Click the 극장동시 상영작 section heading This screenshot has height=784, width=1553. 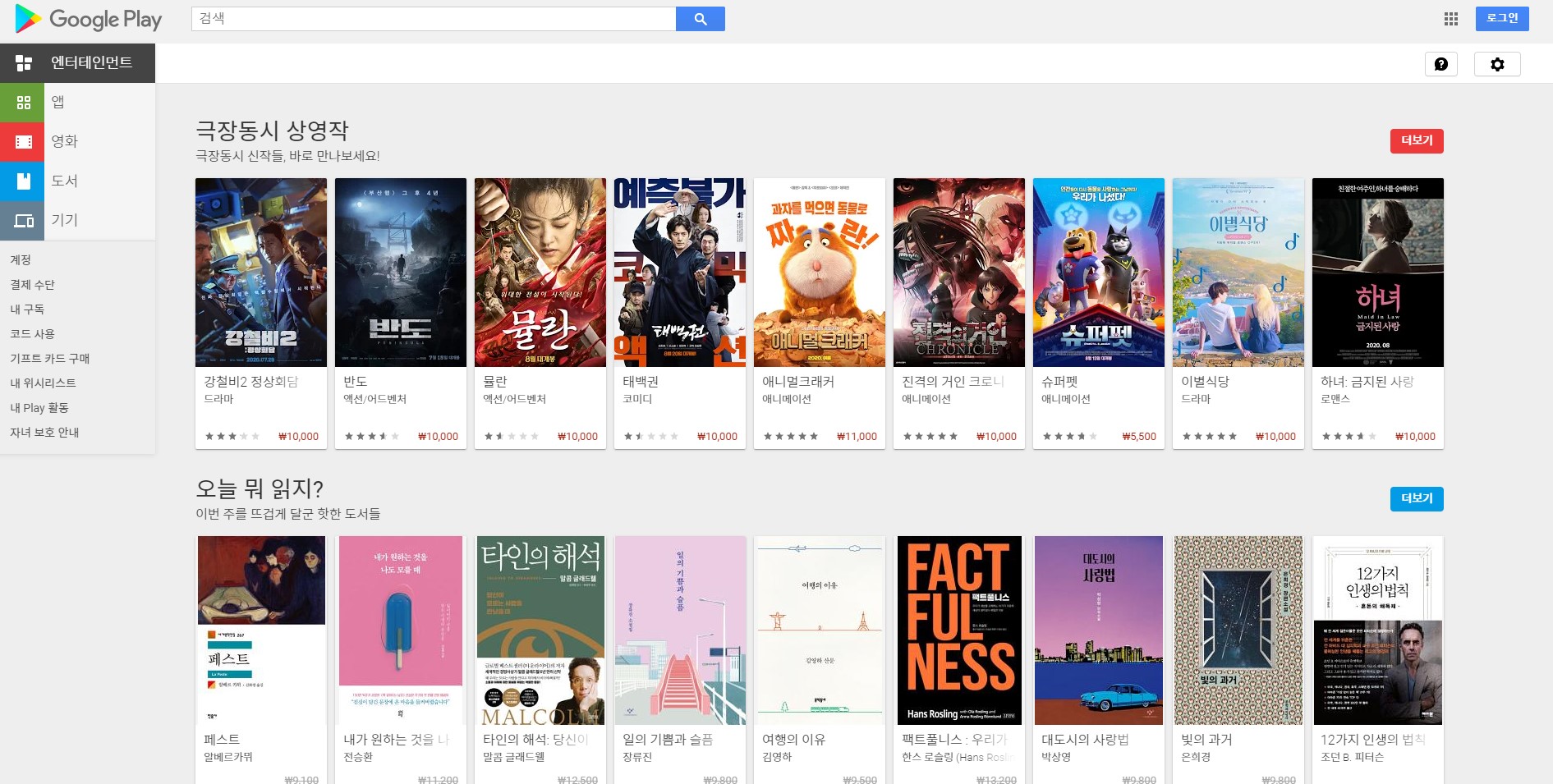click(272, 131)
